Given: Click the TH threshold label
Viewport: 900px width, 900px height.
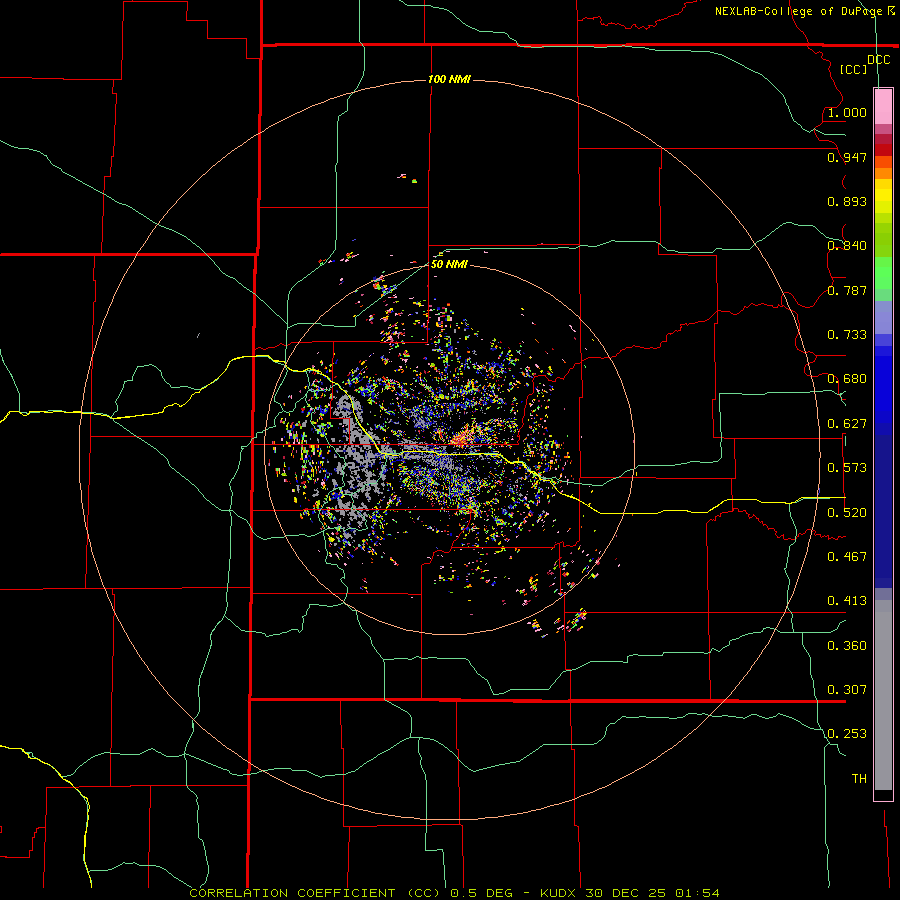Looking at the screenshot, I should (x=859, y=779).
